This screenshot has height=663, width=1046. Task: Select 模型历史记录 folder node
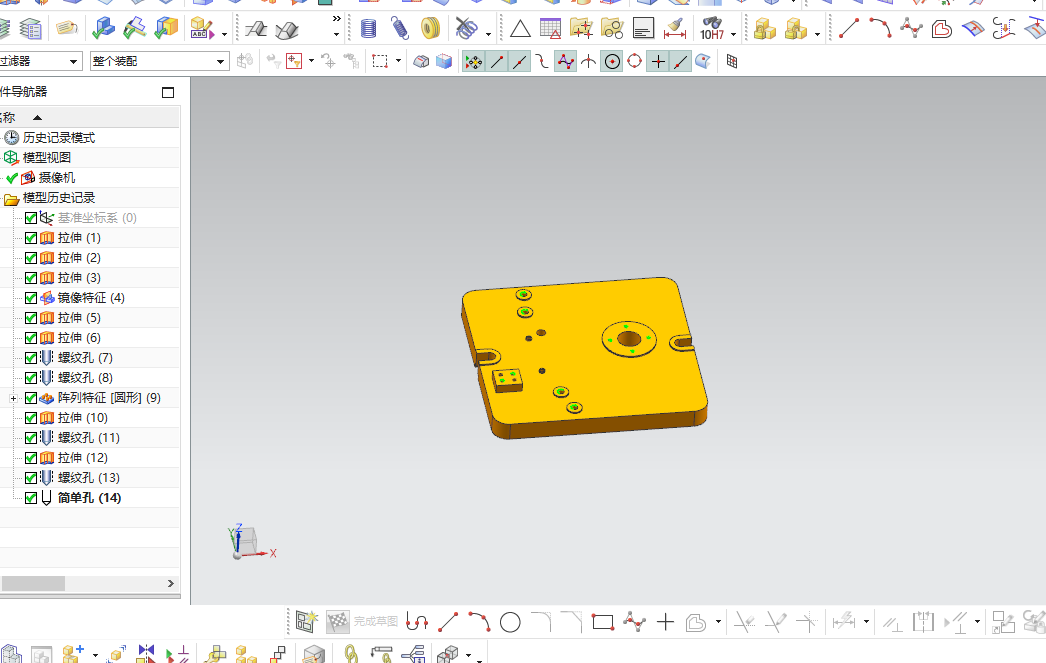click(59, 198)
